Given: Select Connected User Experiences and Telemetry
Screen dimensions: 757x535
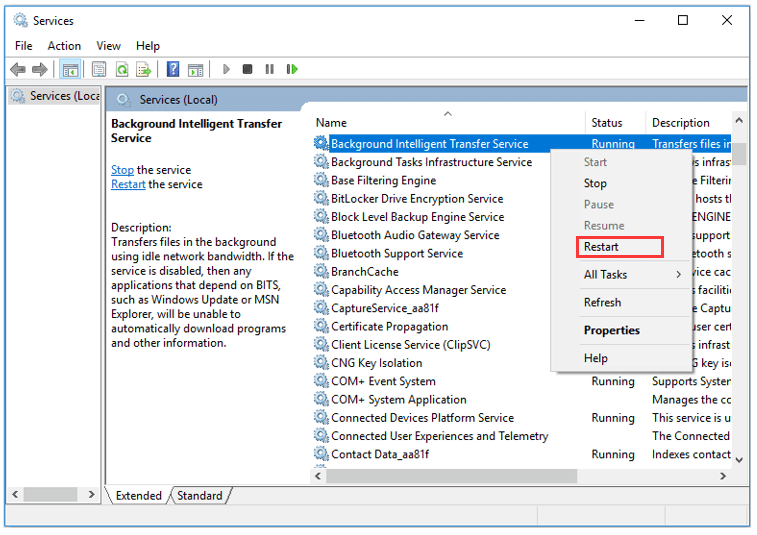Looking at the screenshot, I should 521,436.
